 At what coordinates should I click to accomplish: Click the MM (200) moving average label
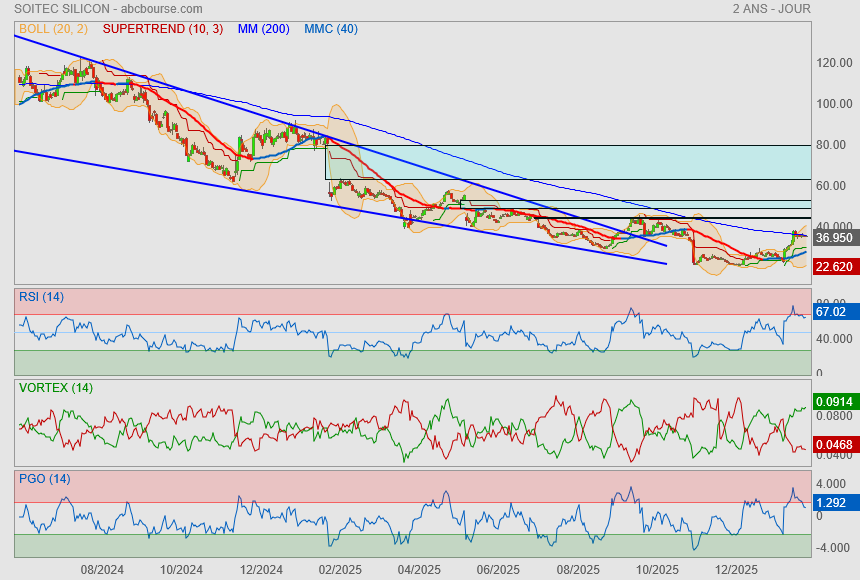pos(263,28)
